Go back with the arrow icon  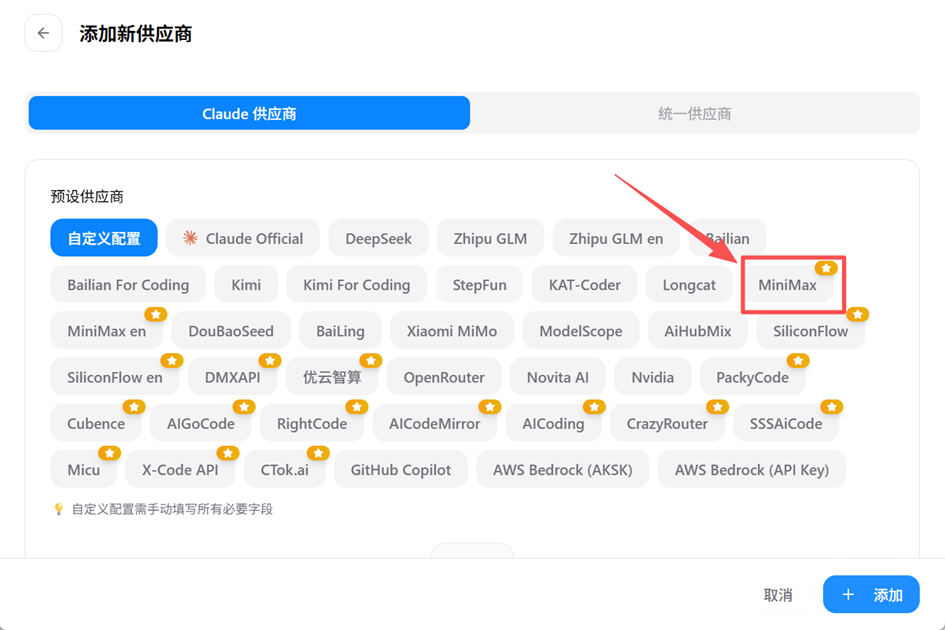pyautogui.click(x=43, y=33)
